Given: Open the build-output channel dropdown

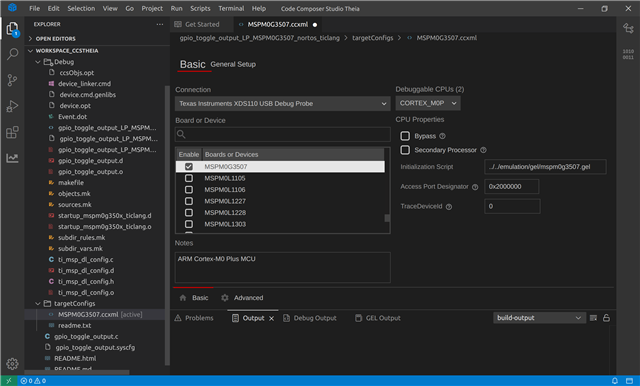Looking at the screenshot, I should pyautogui.click(x=539, y=318).
